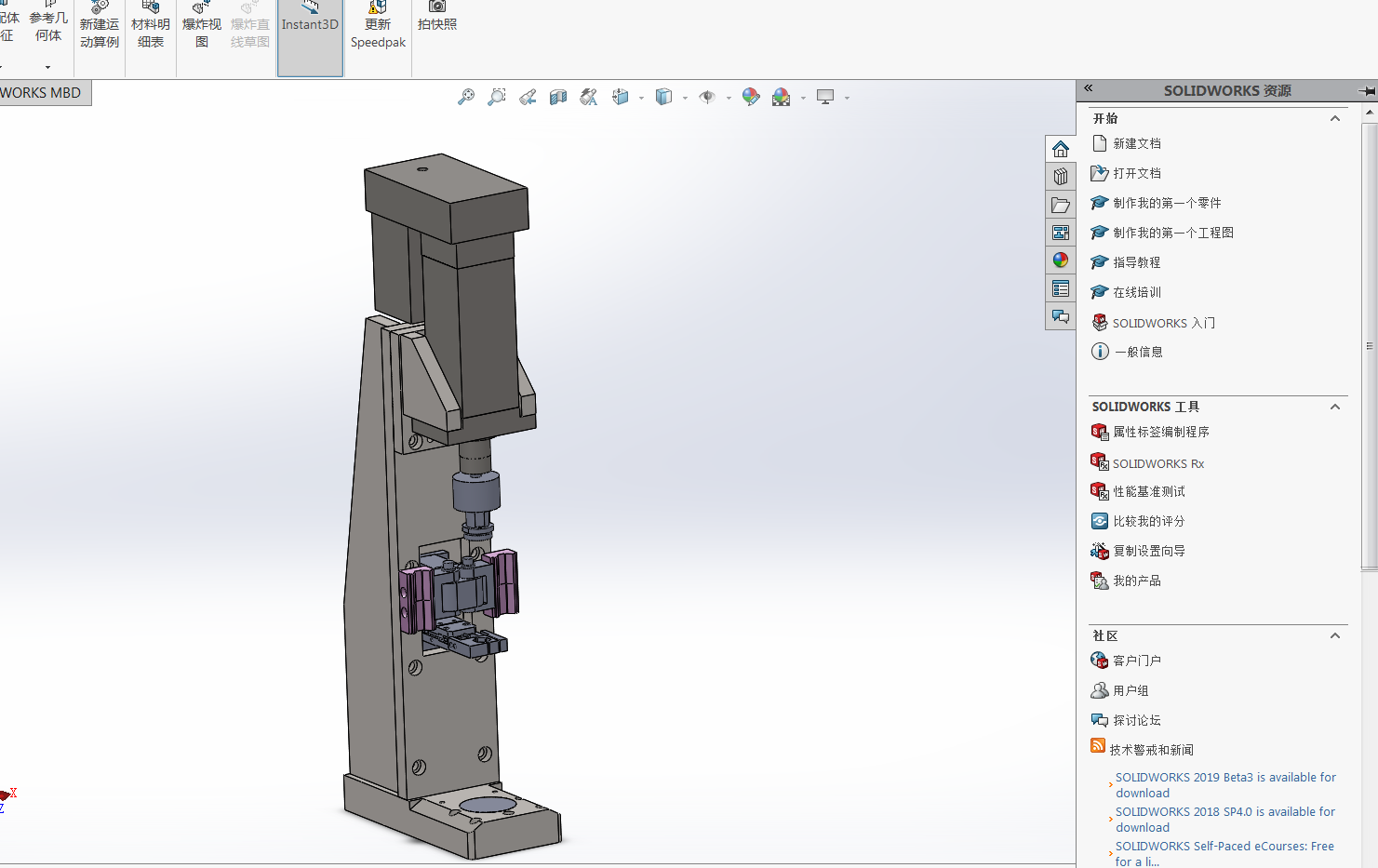Click the Previous View icon

(528, 97)
